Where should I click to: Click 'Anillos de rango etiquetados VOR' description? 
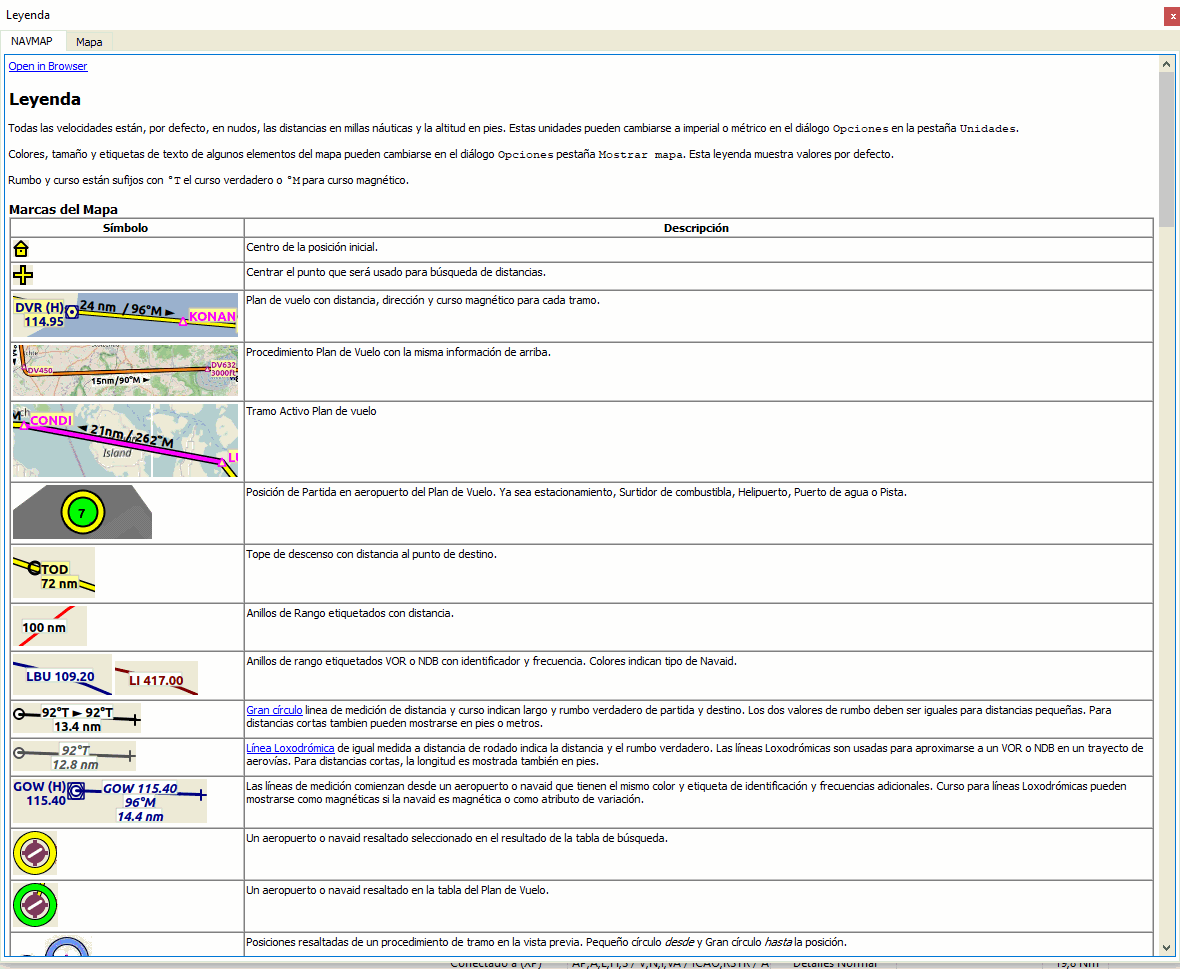491,661
